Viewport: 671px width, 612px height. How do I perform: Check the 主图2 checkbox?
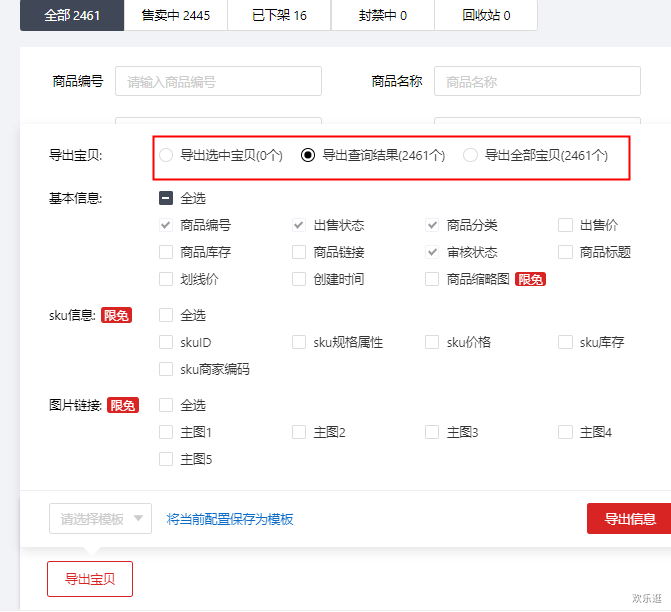tap(299, 432)
